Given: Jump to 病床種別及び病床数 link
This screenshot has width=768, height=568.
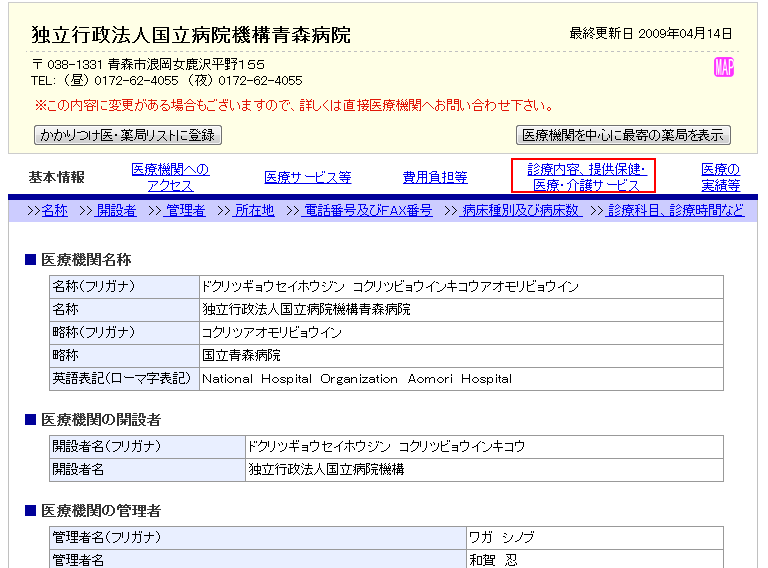Looking at the screenshot, I should click(x=521, y=211).
